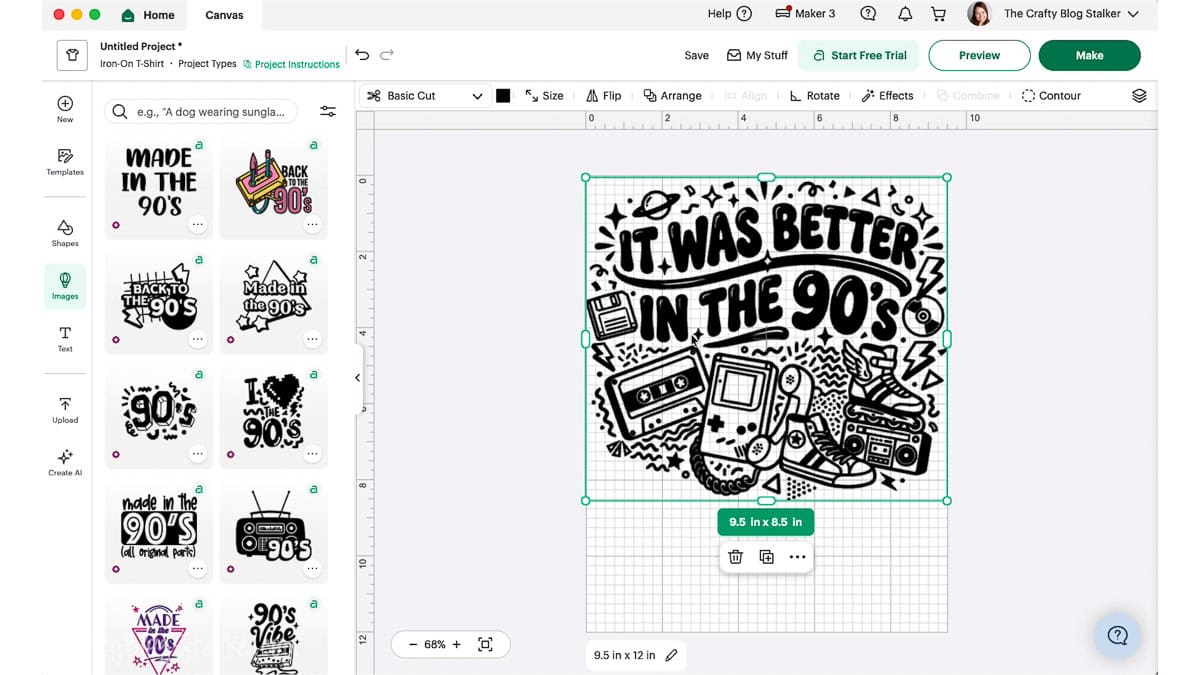Viewport: 1200px width, 675px height.
Task: Click the Undo arrow
Action: (362, 55)
